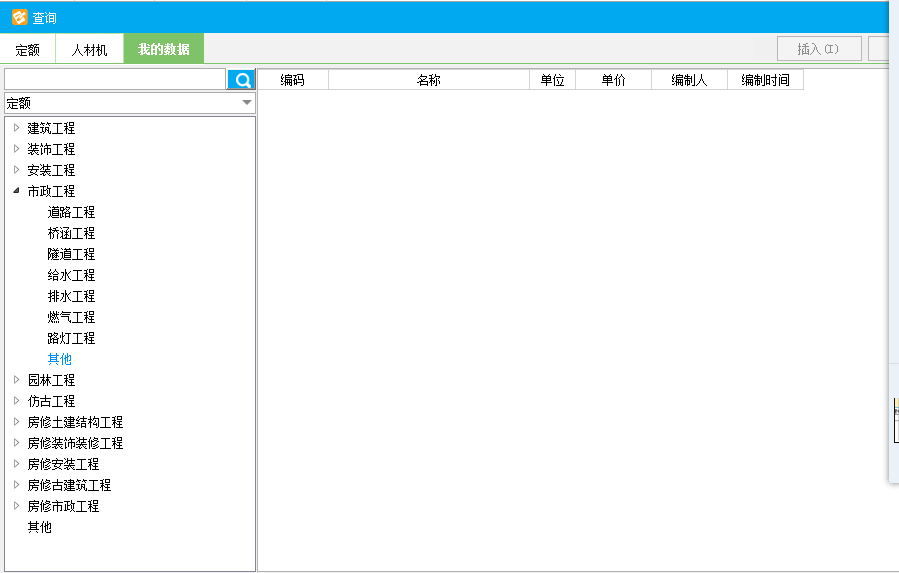This screenshot has width=899, height=573.
Task: Expand the 房修装饰装修工程 node
Action: click(17, 443)
